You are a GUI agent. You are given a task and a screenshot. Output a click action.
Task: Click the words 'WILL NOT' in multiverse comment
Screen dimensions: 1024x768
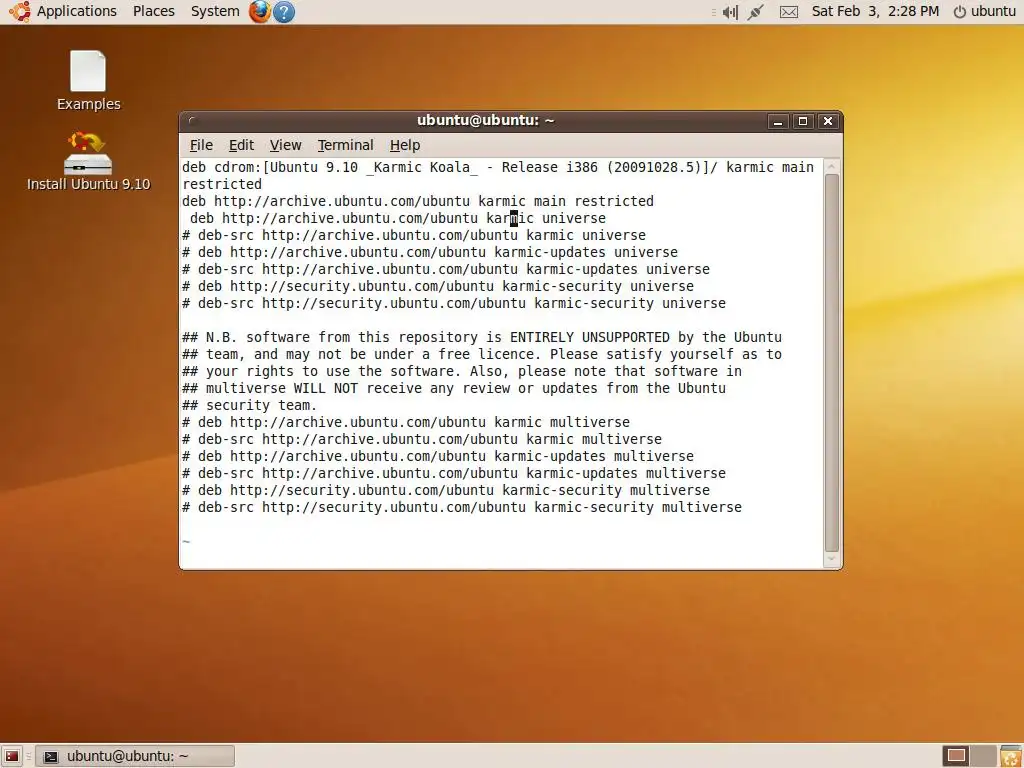[326, 388]
